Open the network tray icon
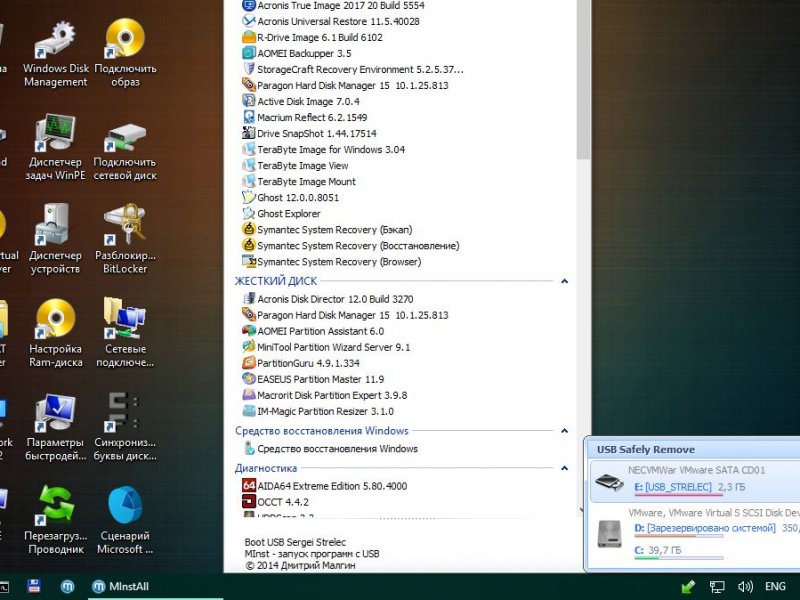 [717, 587]
